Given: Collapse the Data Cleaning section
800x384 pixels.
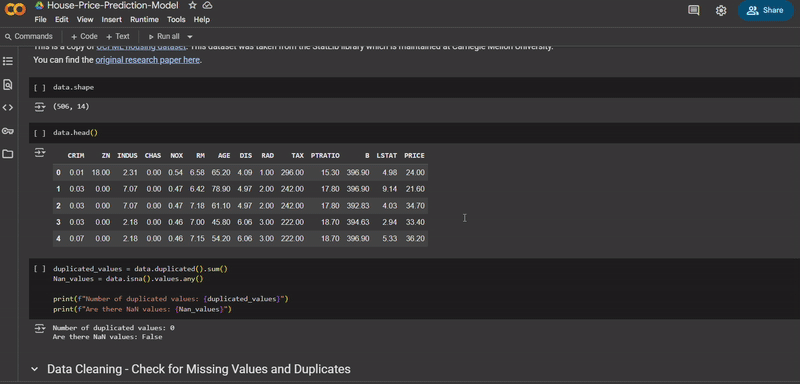Looking at the screenshot, I should [35, 369].
